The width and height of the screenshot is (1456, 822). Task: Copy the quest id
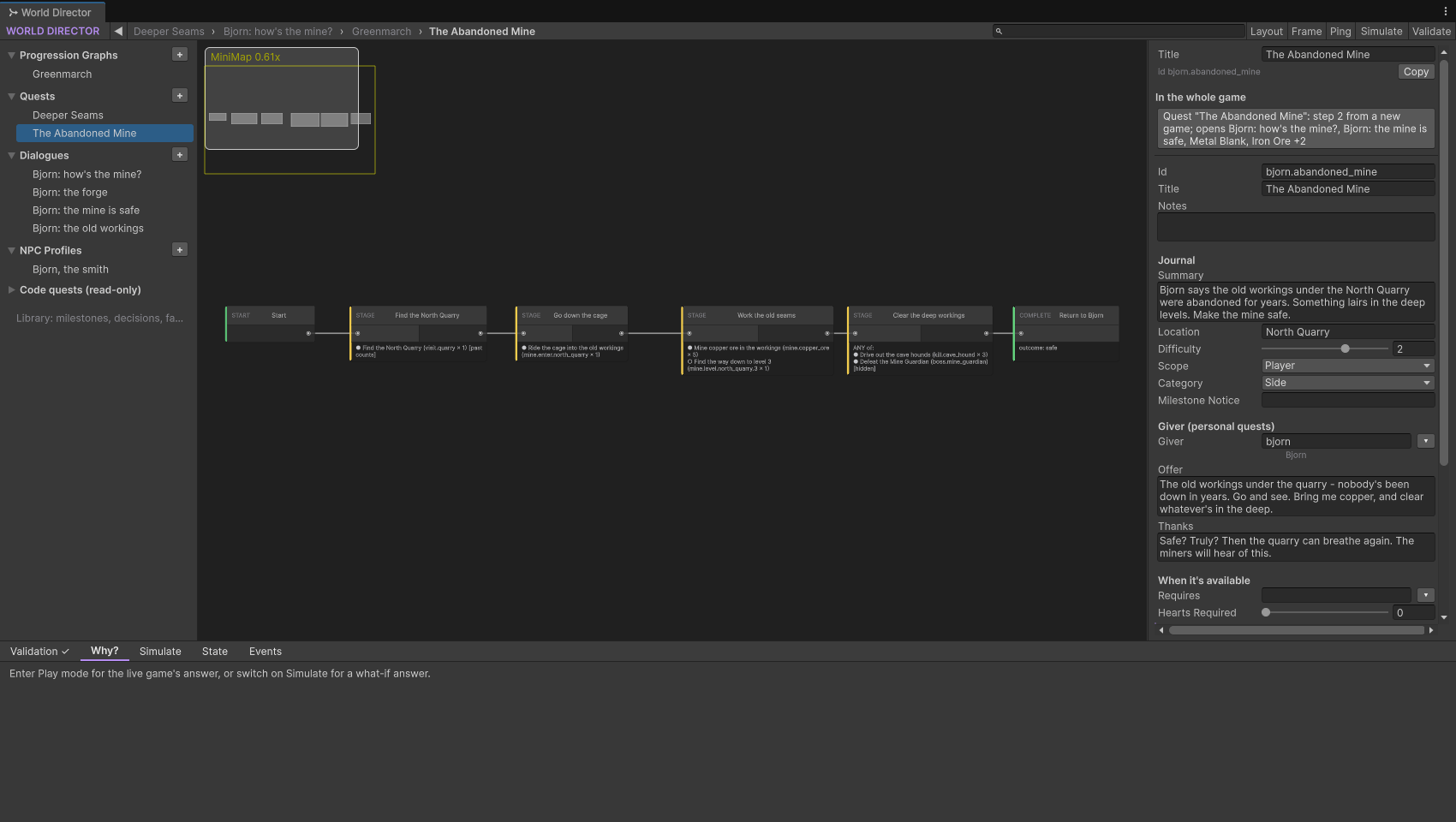point(1416,72)
